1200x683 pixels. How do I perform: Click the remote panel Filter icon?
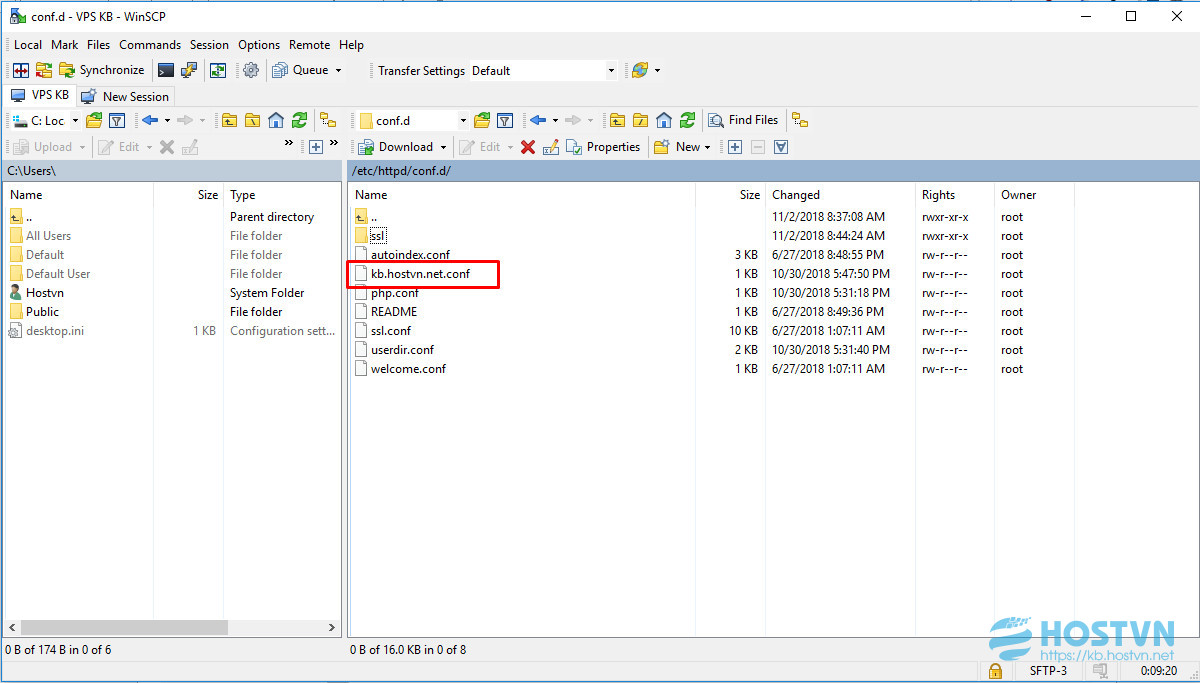coord(505,120)
